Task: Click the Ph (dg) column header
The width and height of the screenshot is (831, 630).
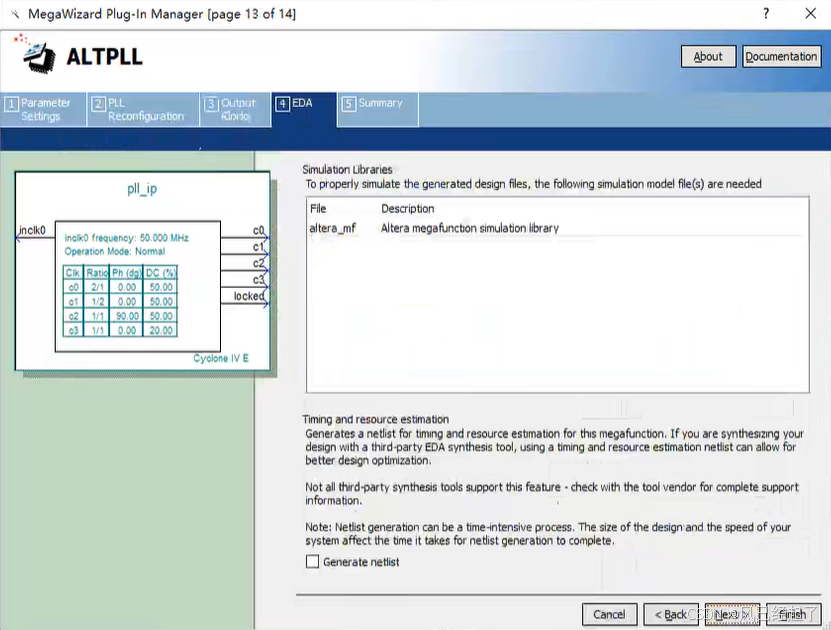Action: click(x=127, y=273)
